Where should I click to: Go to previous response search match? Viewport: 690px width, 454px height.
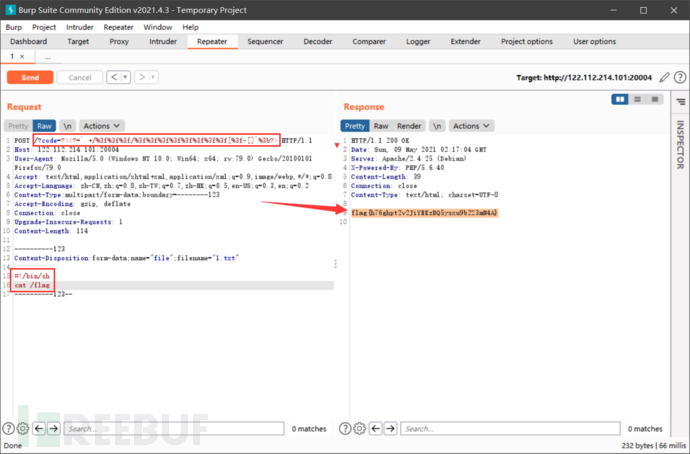[375, 428]
